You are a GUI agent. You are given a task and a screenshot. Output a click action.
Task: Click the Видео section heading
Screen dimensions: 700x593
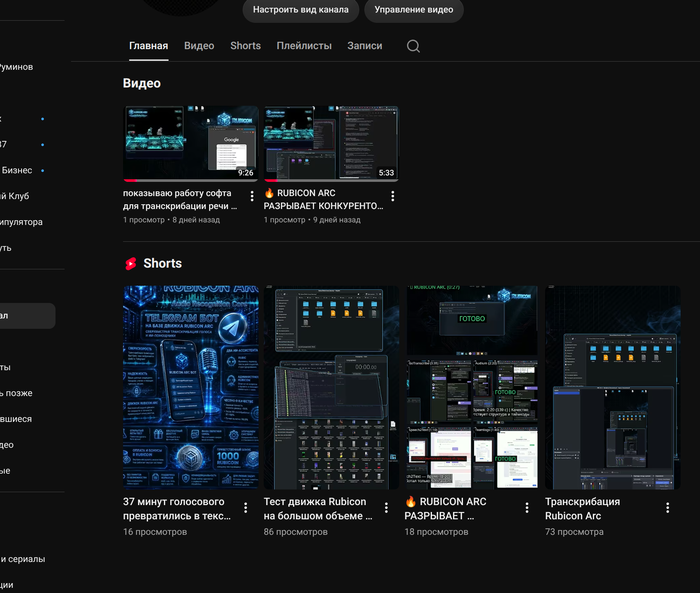(x=142, y=84)
